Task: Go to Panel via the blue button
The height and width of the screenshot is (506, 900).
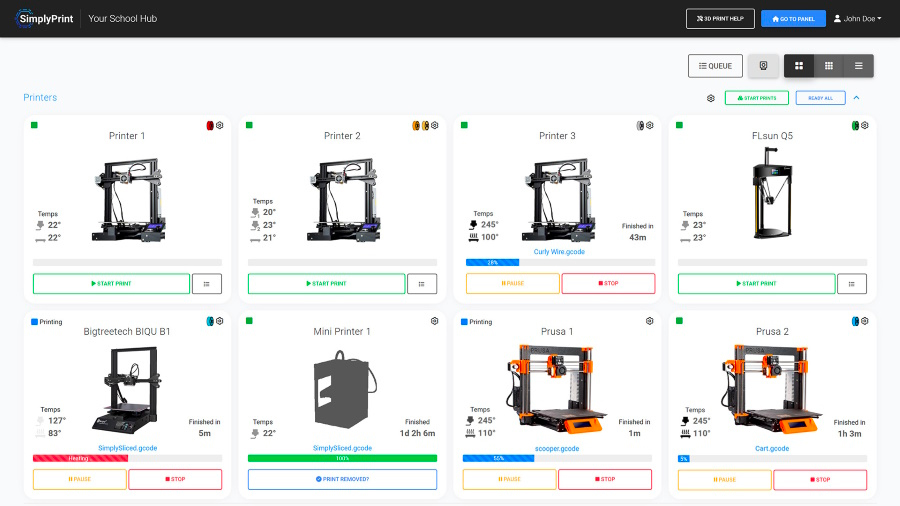Action: tap(793, 18)
